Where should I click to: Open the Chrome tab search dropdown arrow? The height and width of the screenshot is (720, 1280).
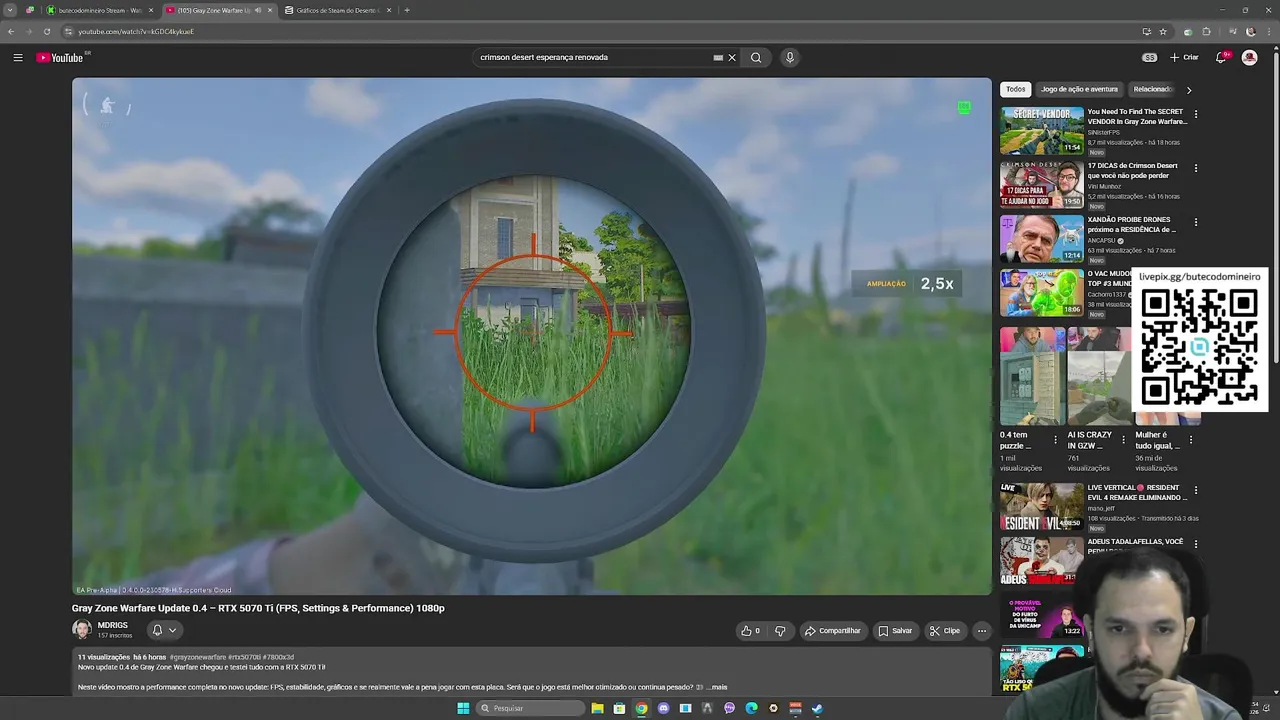[10, 10]
